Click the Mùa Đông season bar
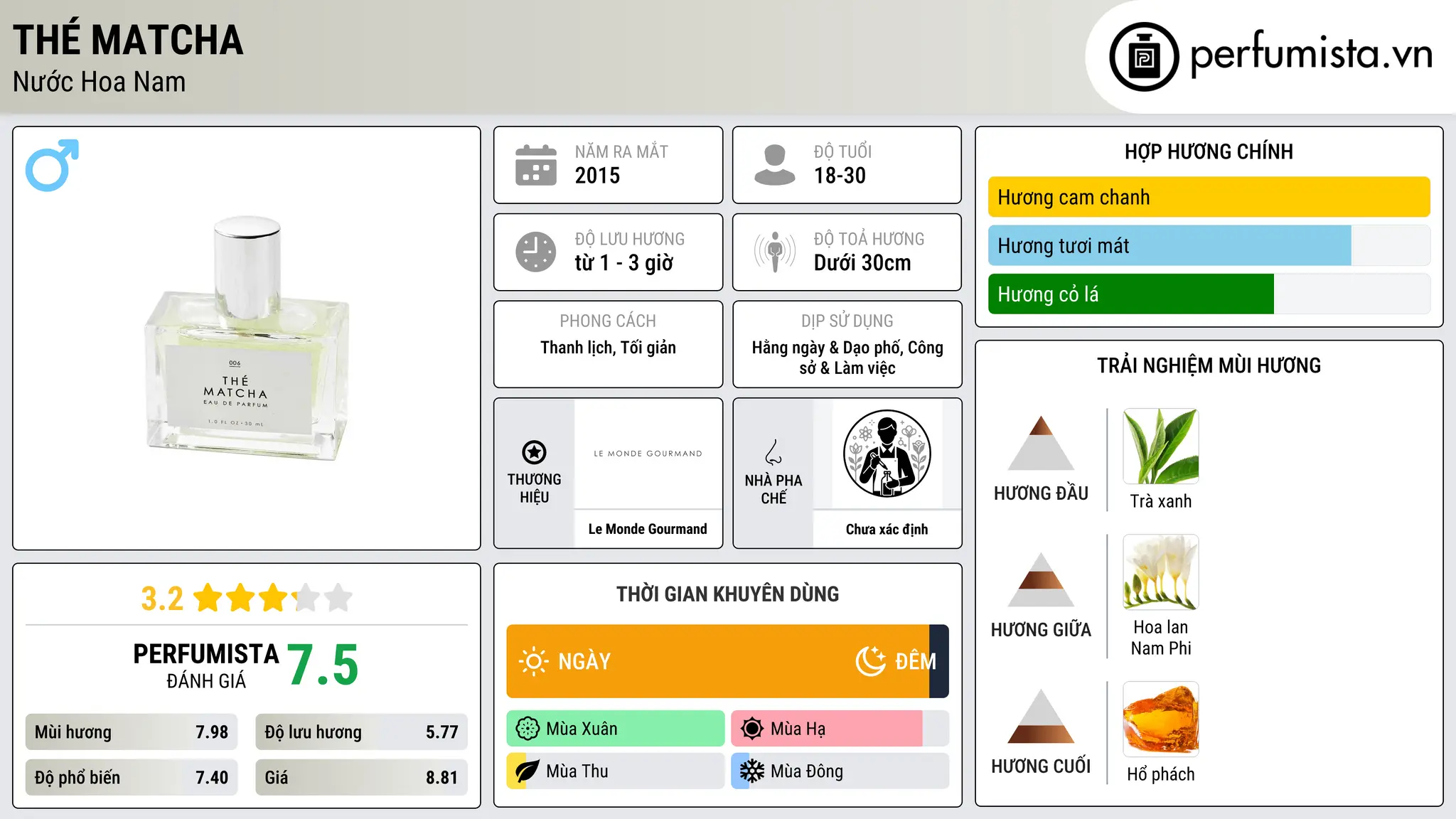 [x=840, y=771]
